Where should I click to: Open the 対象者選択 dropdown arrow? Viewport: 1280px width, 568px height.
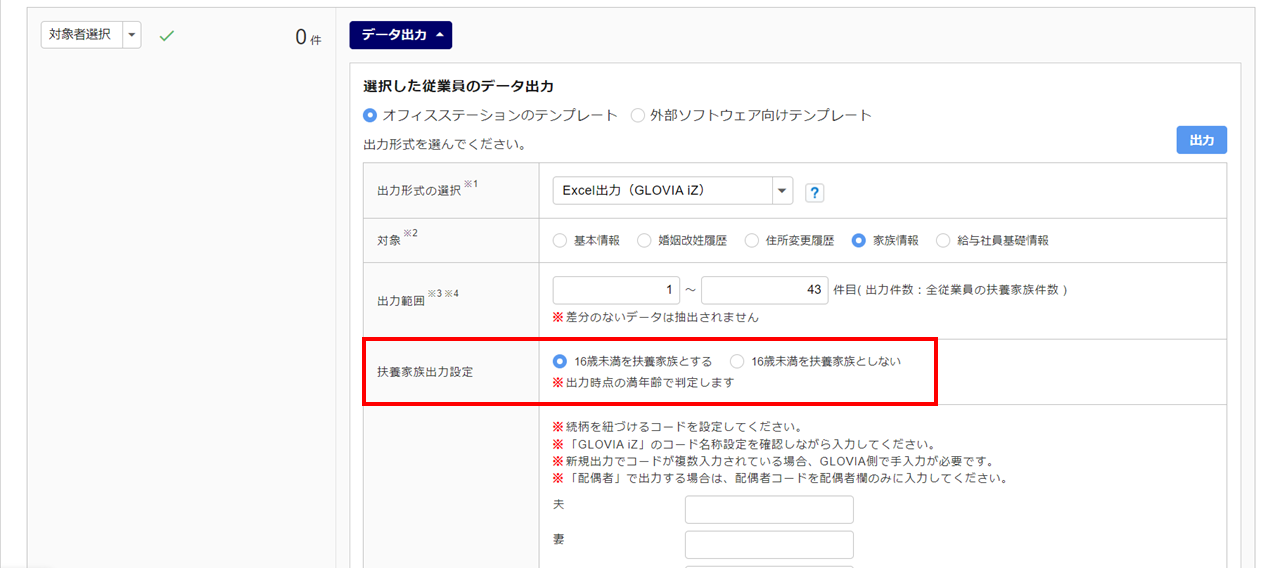(131, 35)
